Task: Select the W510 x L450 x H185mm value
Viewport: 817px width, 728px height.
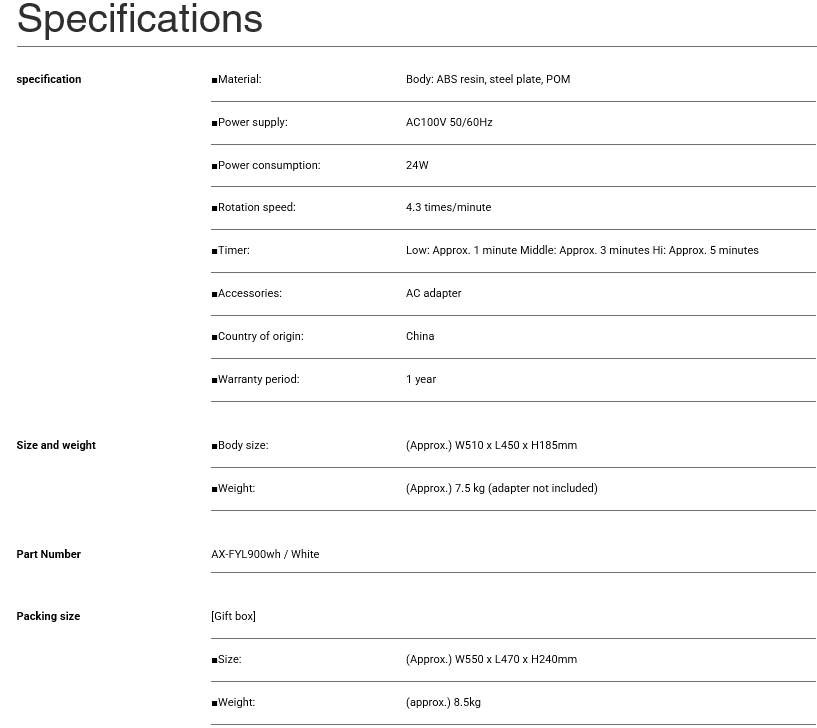Action: (x=491, y=445)
